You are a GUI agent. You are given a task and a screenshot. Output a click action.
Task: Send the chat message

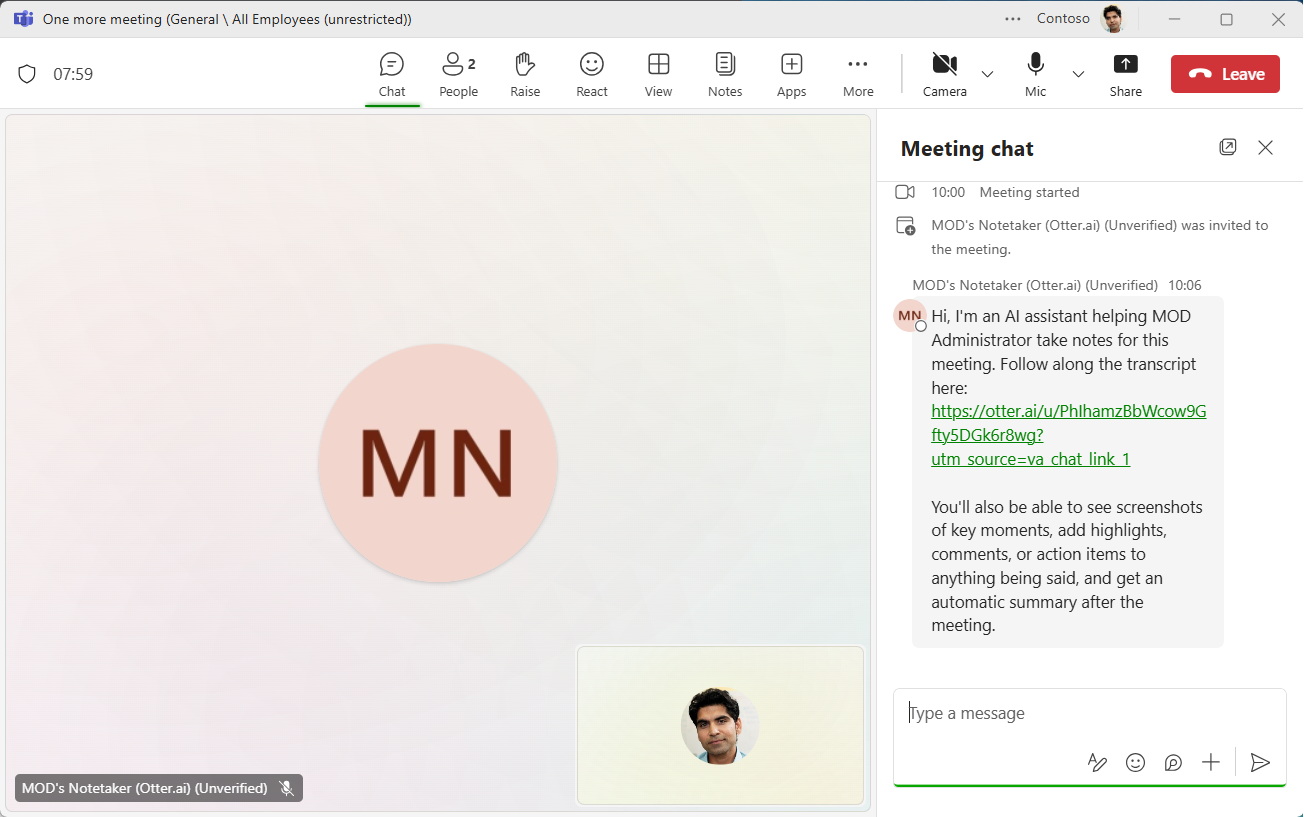1260,762
